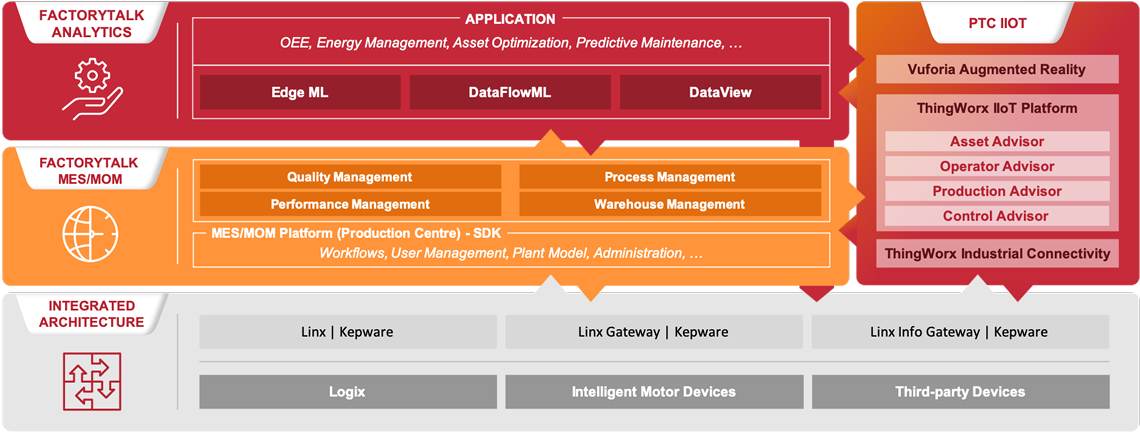Choose Operator Advisor in ThingWorx platform
This screenshot has width=1140, height=432.
[x=996, y=166]
